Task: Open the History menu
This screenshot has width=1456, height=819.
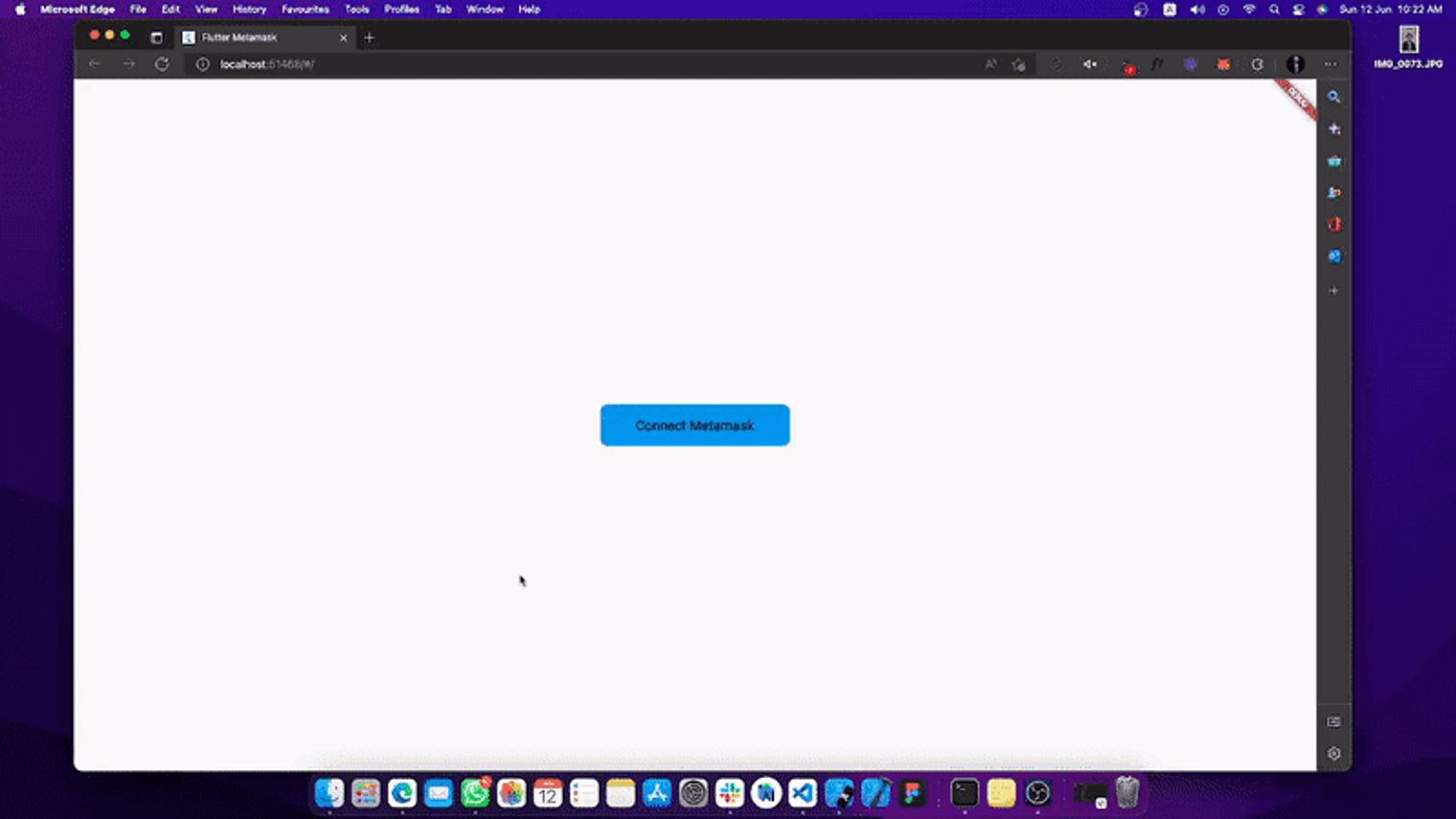Action: tap(249, 10)
